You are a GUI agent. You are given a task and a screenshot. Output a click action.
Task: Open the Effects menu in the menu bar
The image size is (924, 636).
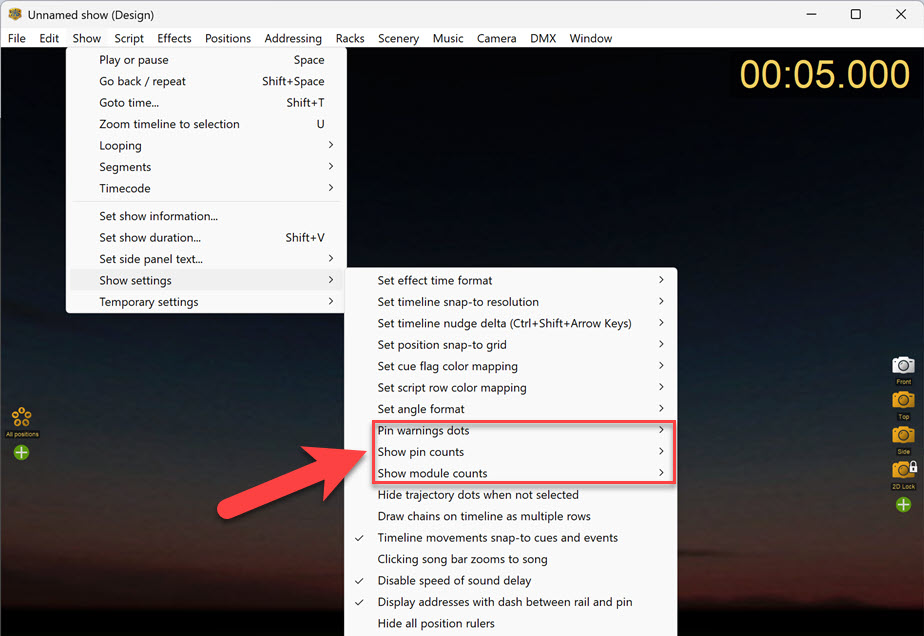tap(174, 38)
